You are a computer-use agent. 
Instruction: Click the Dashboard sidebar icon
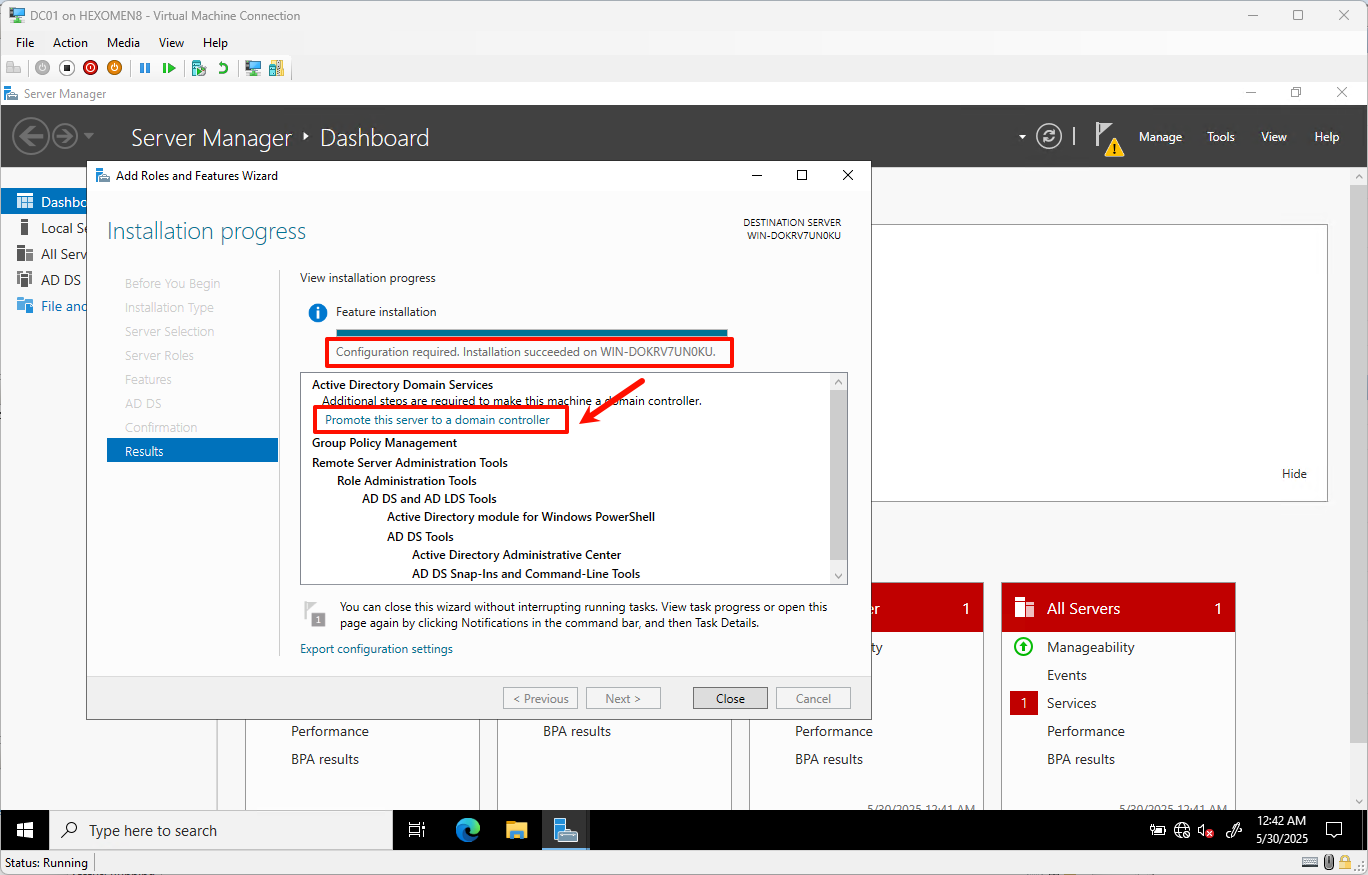(x=25, y=202)
